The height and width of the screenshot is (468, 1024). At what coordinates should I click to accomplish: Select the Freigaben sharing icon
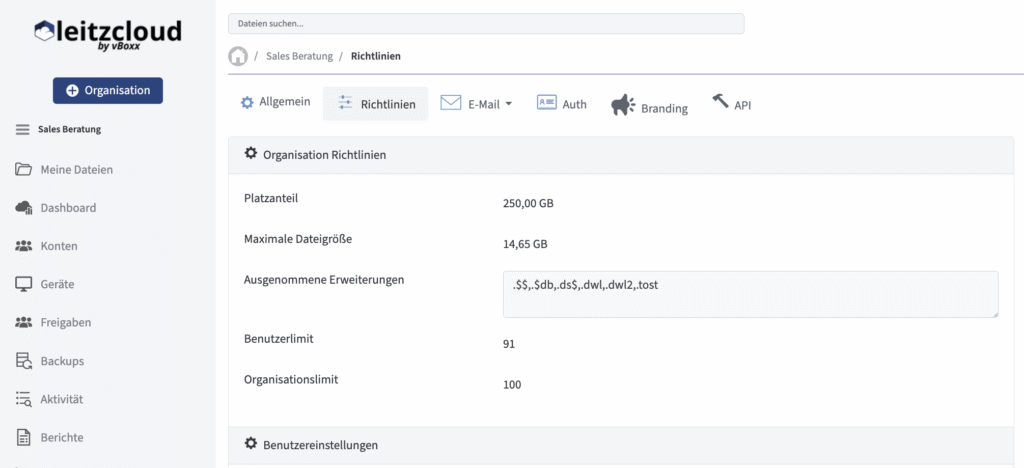(x=24, y=322)
